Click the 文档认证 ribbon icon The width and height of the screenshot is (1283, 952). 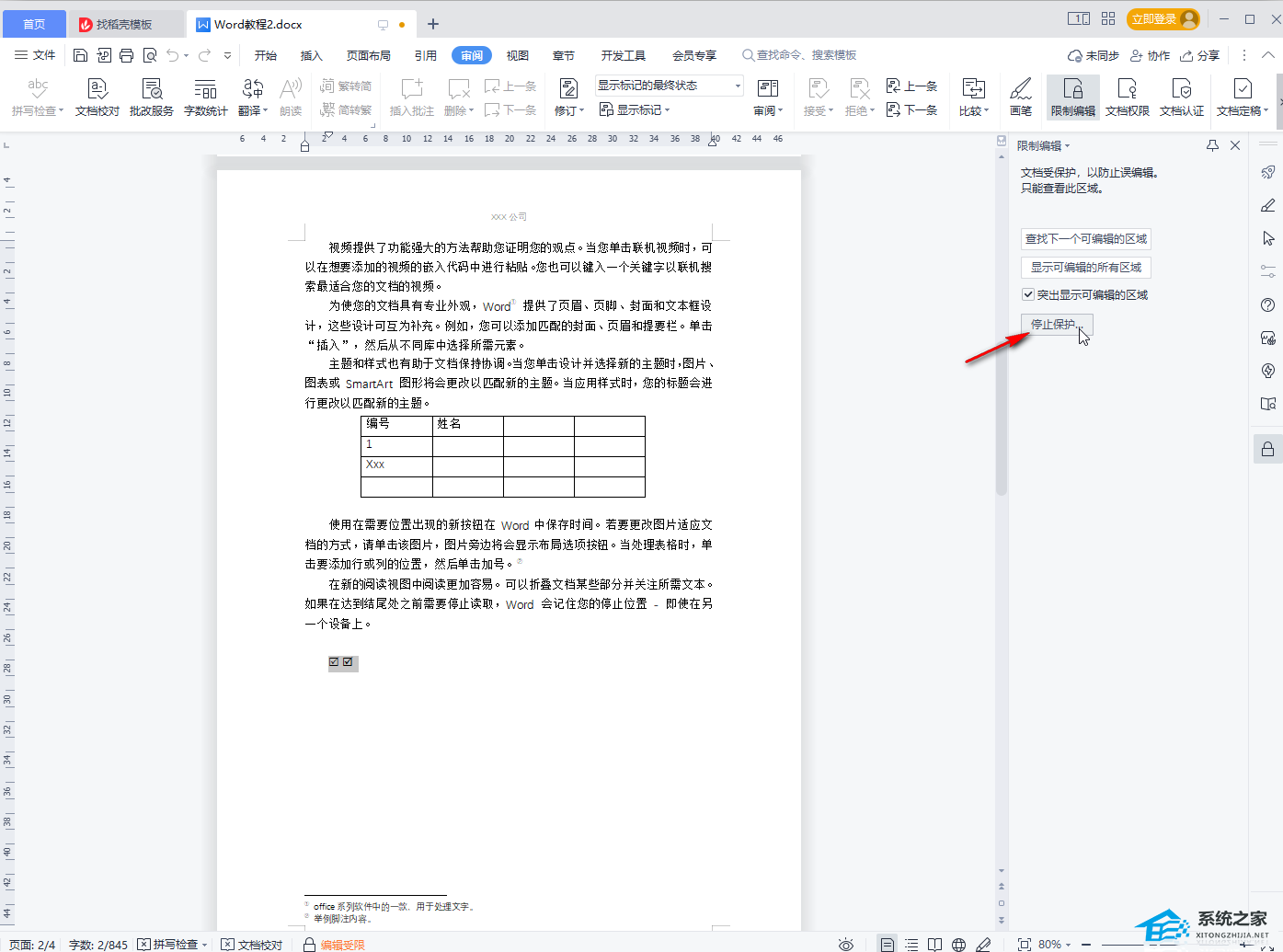click(1182, 97)
